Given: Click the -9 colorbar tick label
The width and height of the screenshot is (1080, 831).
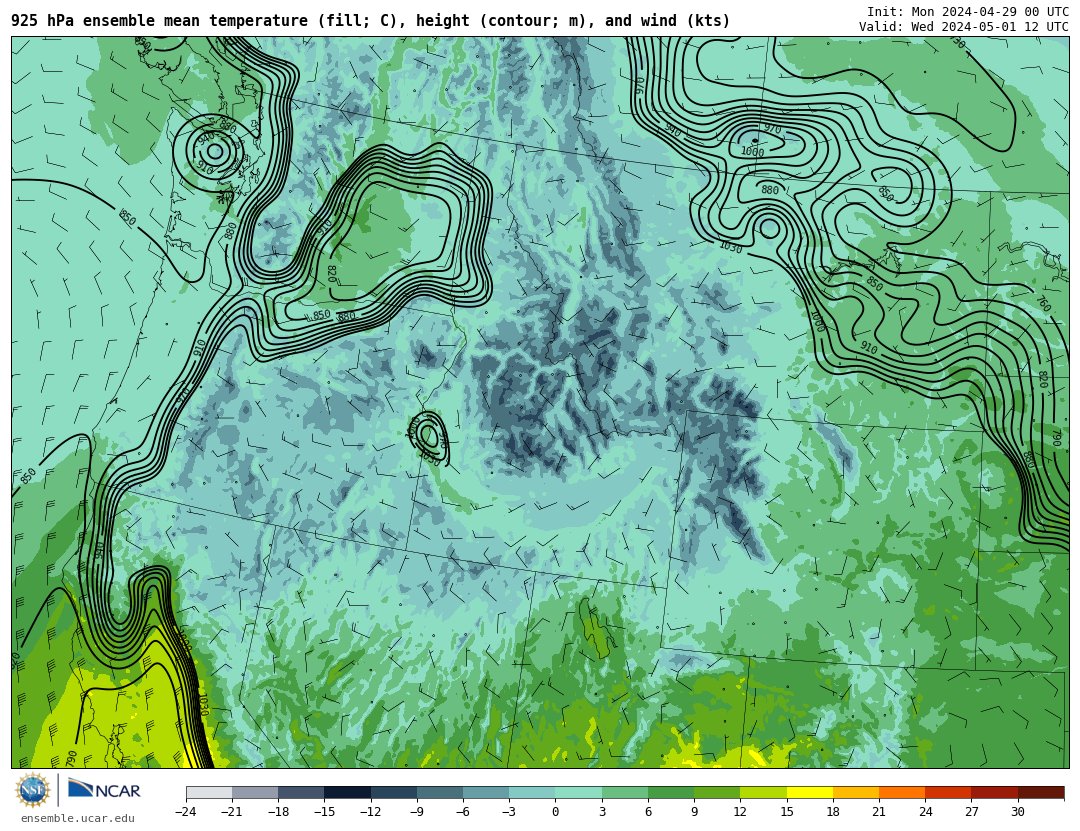Looking at the screenshot, I should tap(417, 812).
